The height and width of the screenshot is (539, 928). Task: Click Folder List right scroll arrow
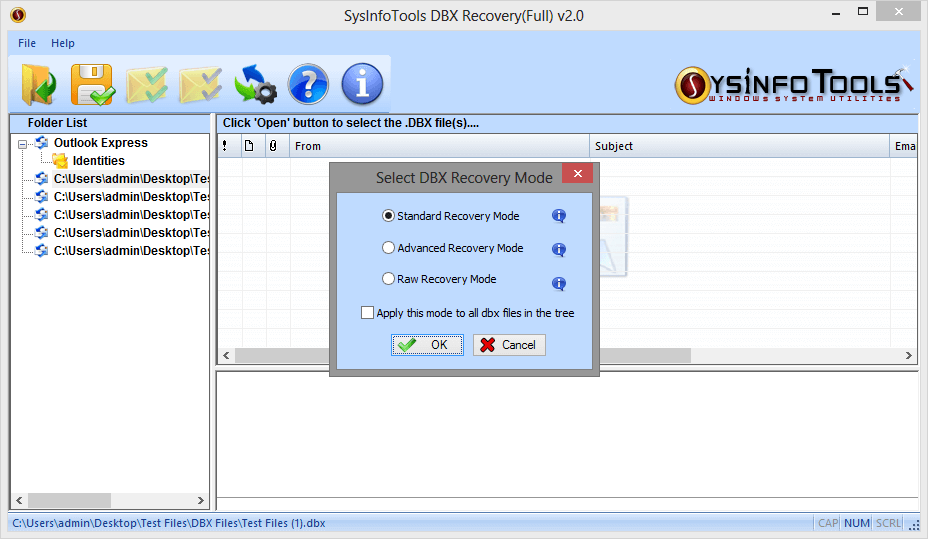(x=201, y=501)
